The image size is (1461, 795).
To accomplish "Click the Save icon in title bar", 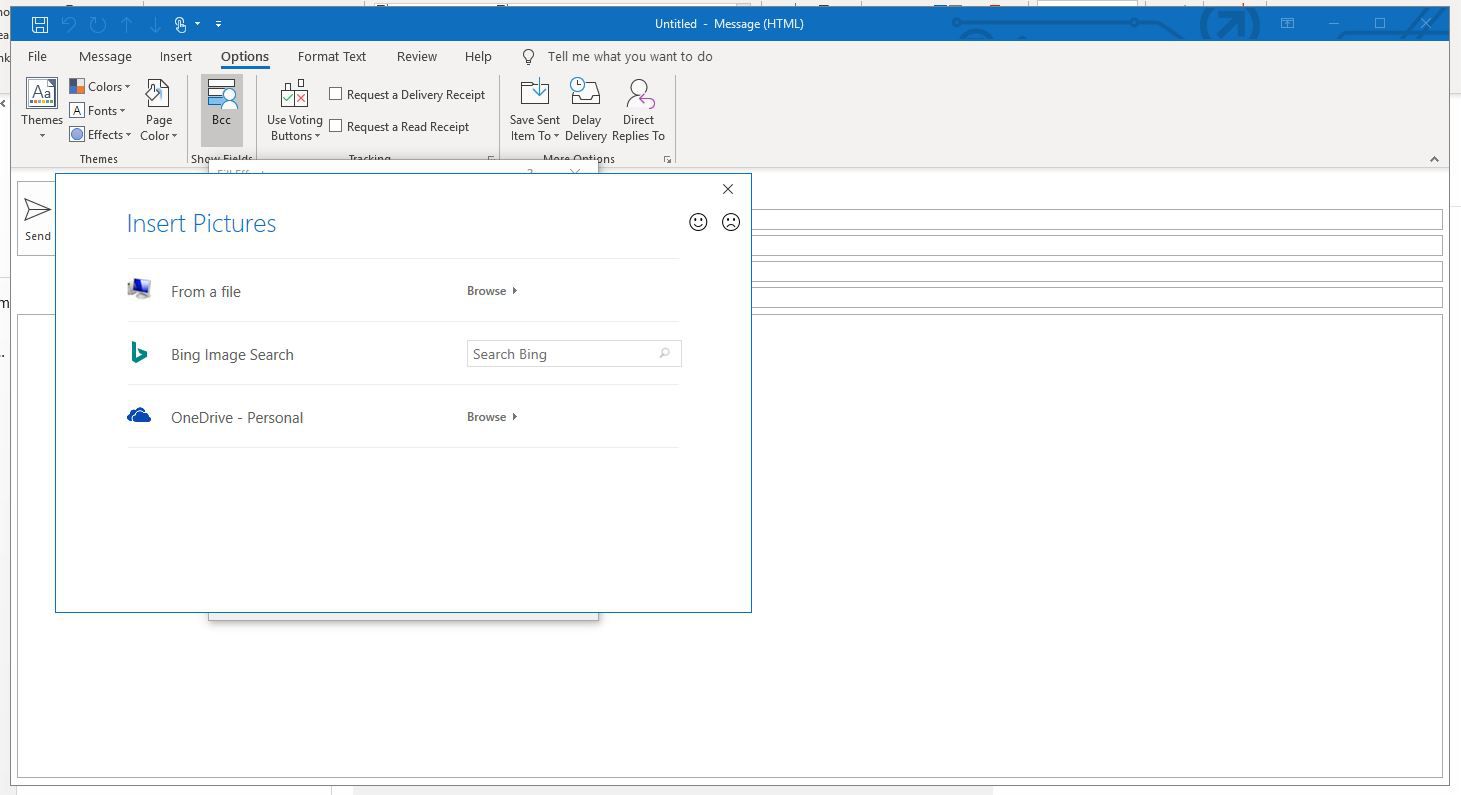I will (40, 24).
